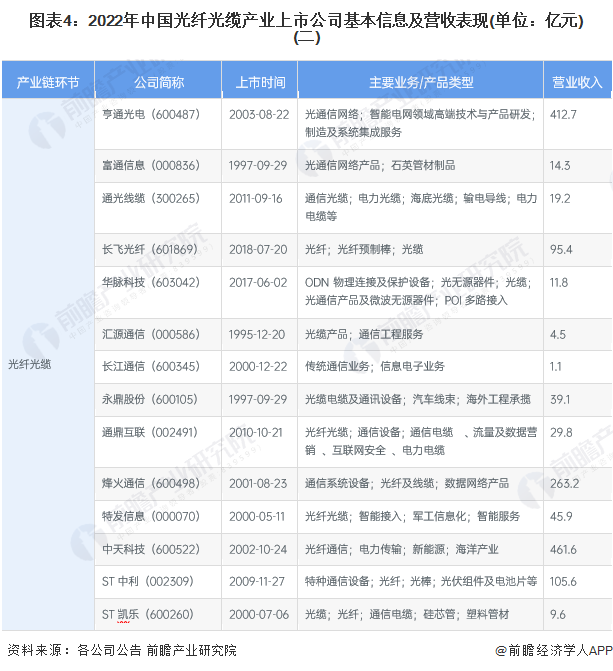Click listing date 2001-08-23
Screen dimensions: 613x671
(258, 483)
